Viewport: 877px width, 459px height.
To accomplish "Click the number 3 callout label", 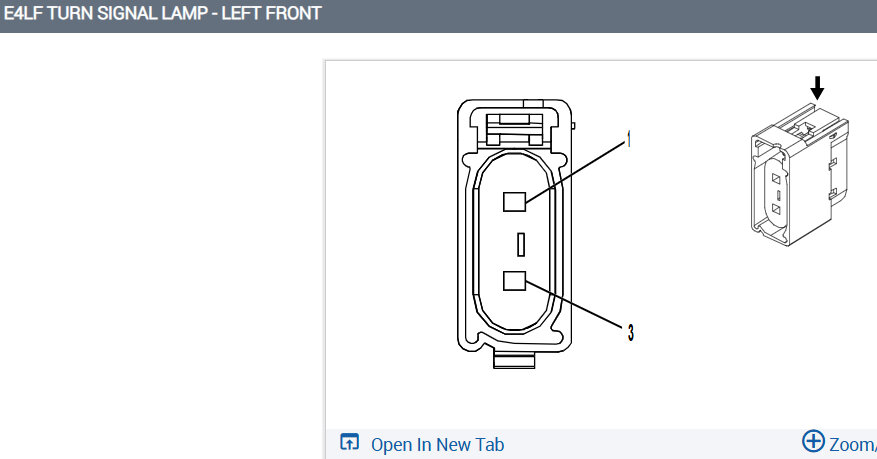I will [x=630, y=333].
